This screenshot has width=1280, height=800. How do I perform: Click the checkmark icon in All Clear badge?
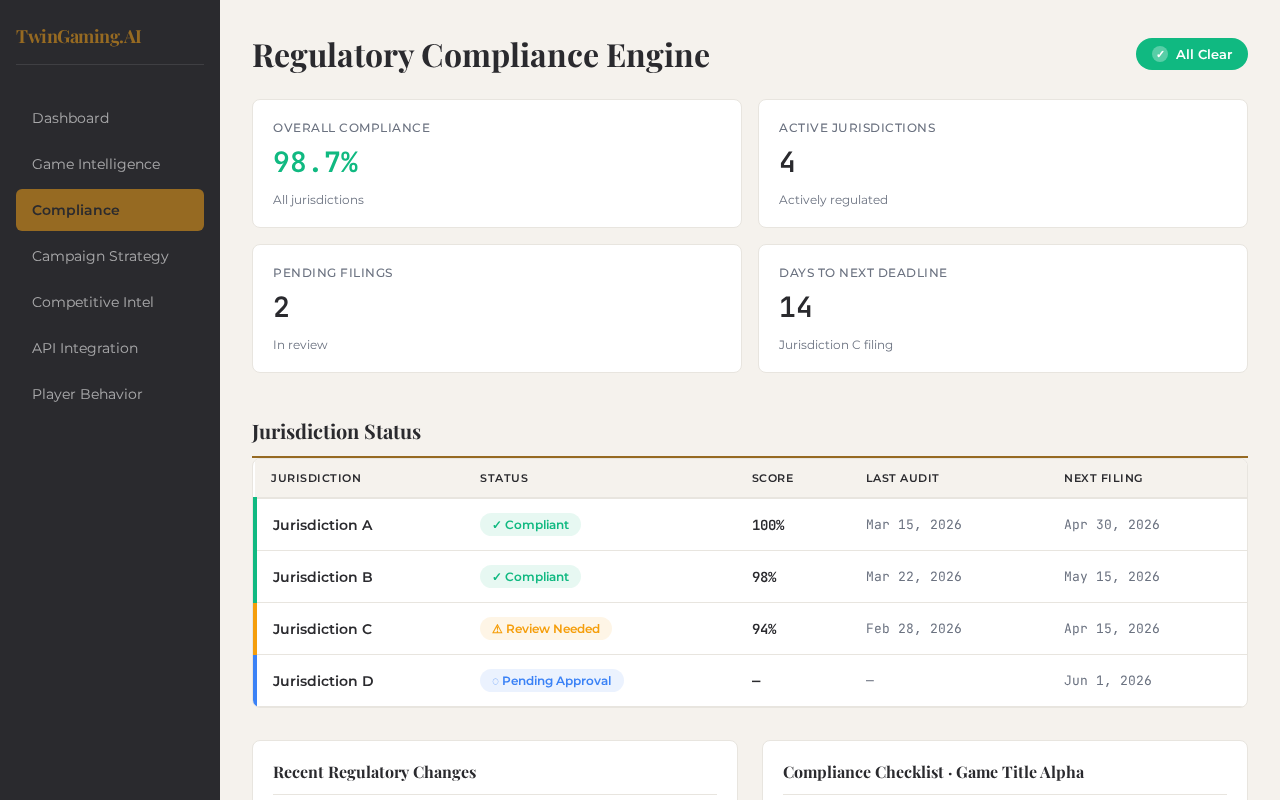pyautogui.click(x=1158, y=54)
